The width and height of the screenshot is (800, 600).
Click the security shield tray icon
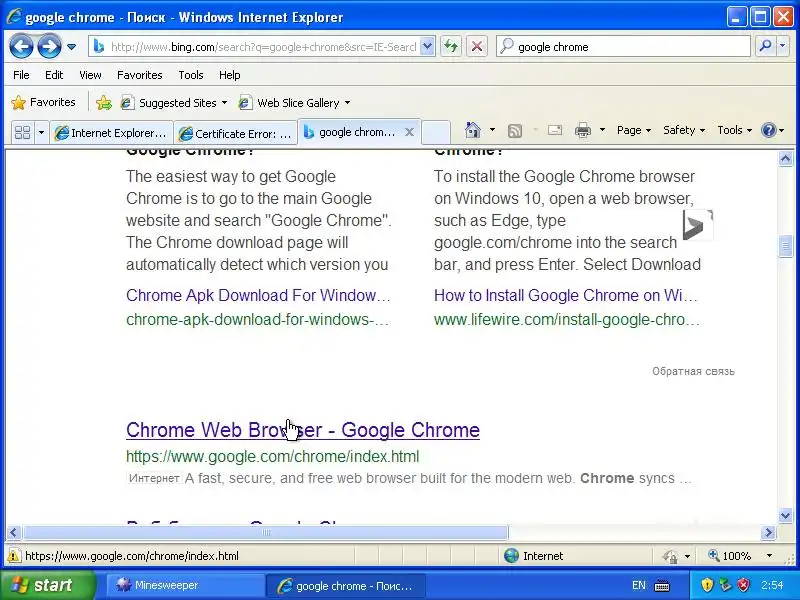click(x=707, y=585)
